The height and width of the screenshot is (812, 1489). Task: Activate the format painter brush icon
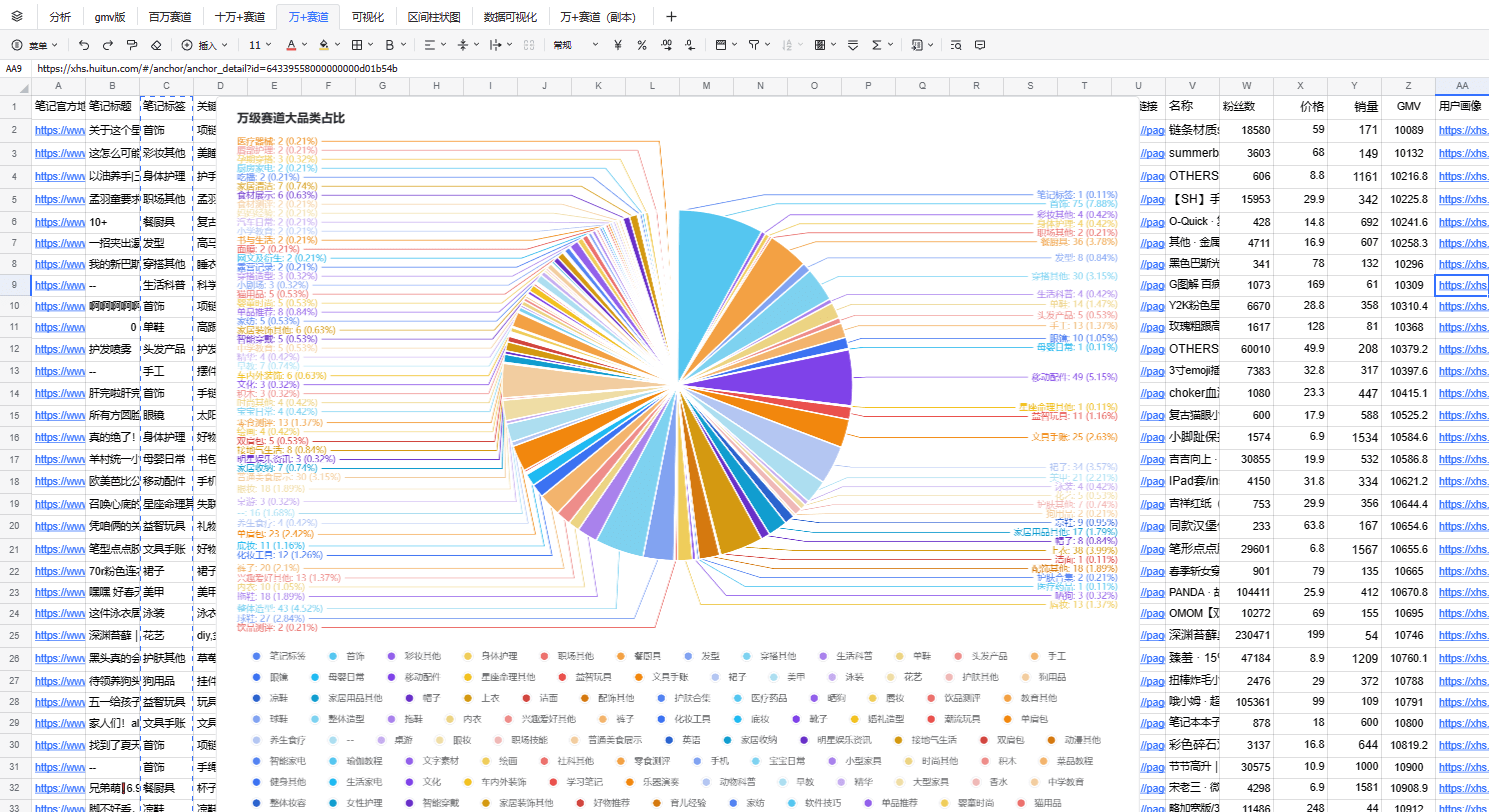click(131, 45)
